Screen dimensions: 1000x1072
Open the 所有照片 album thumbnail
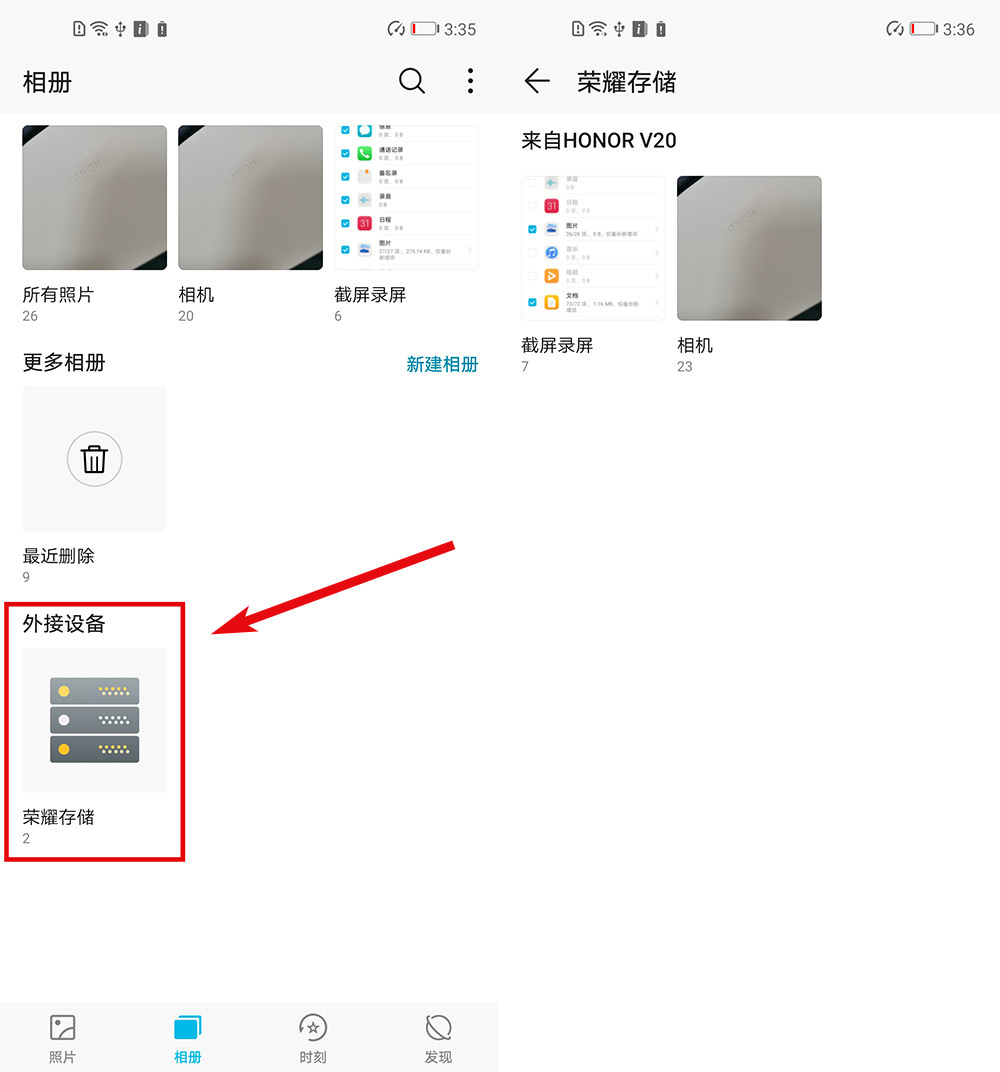95,198
